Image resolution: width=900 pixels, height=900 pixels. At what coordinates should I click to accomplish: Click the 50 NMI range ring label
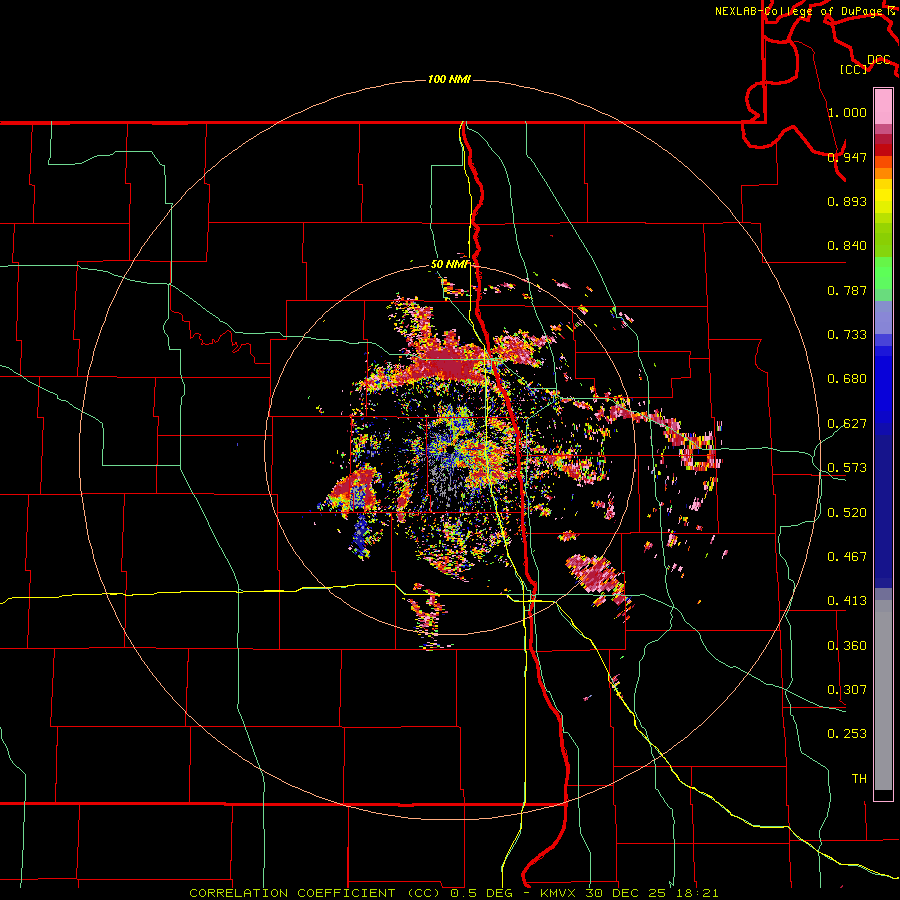click(450, 264)
